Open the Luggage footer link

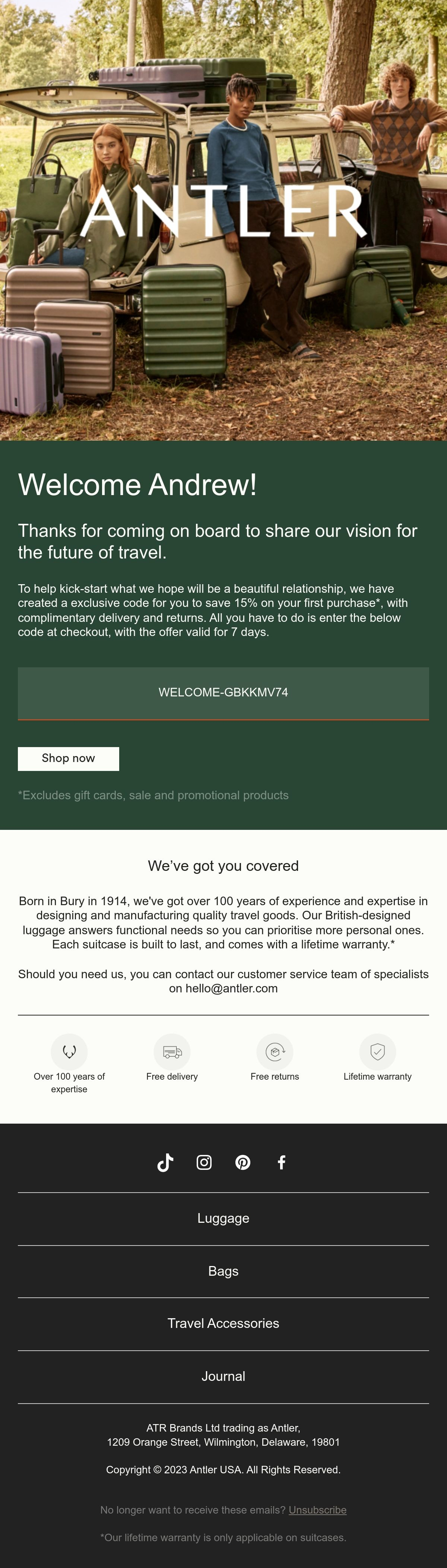[x=223, y=1218]
